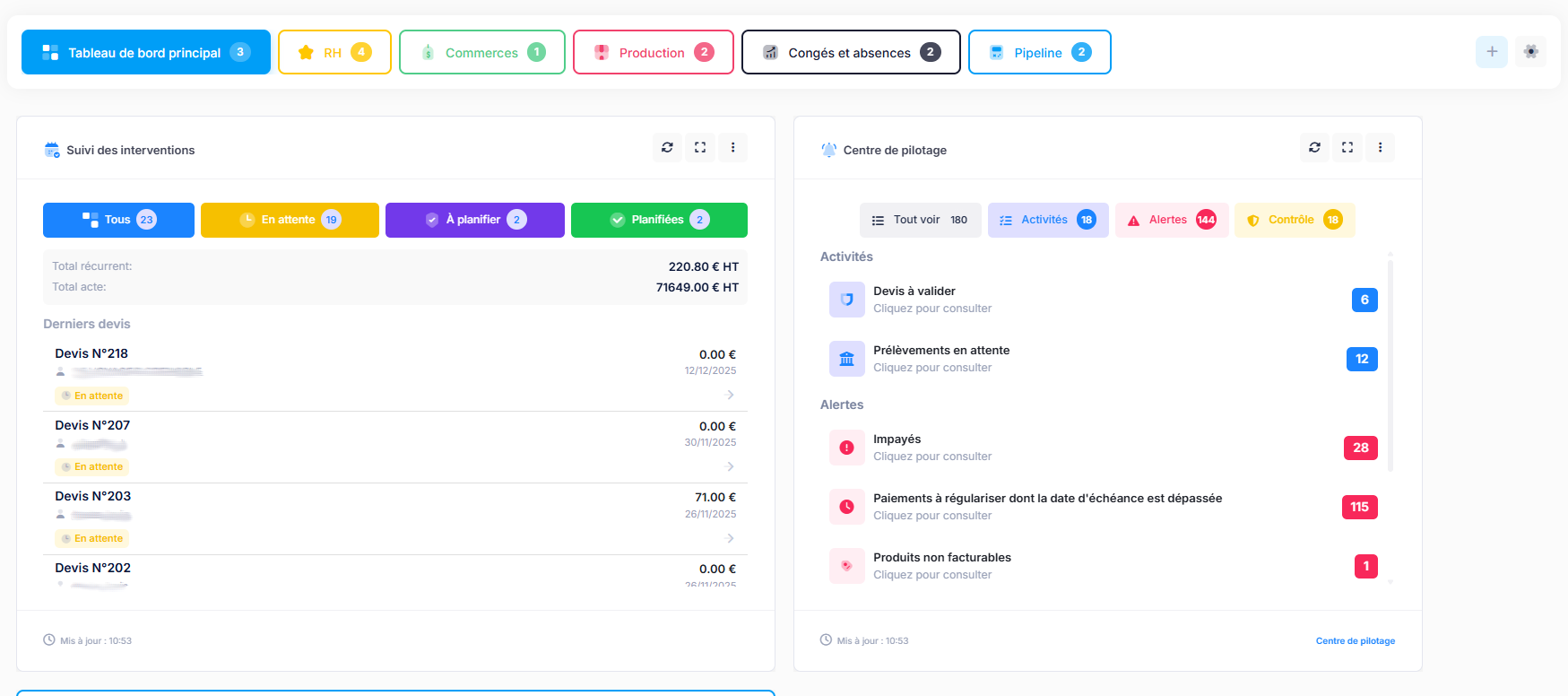The height and width of the screenshot is (696, 1568).
Task: Follow the Centre de pilotage footer link
Action: tap(1356, 640)
